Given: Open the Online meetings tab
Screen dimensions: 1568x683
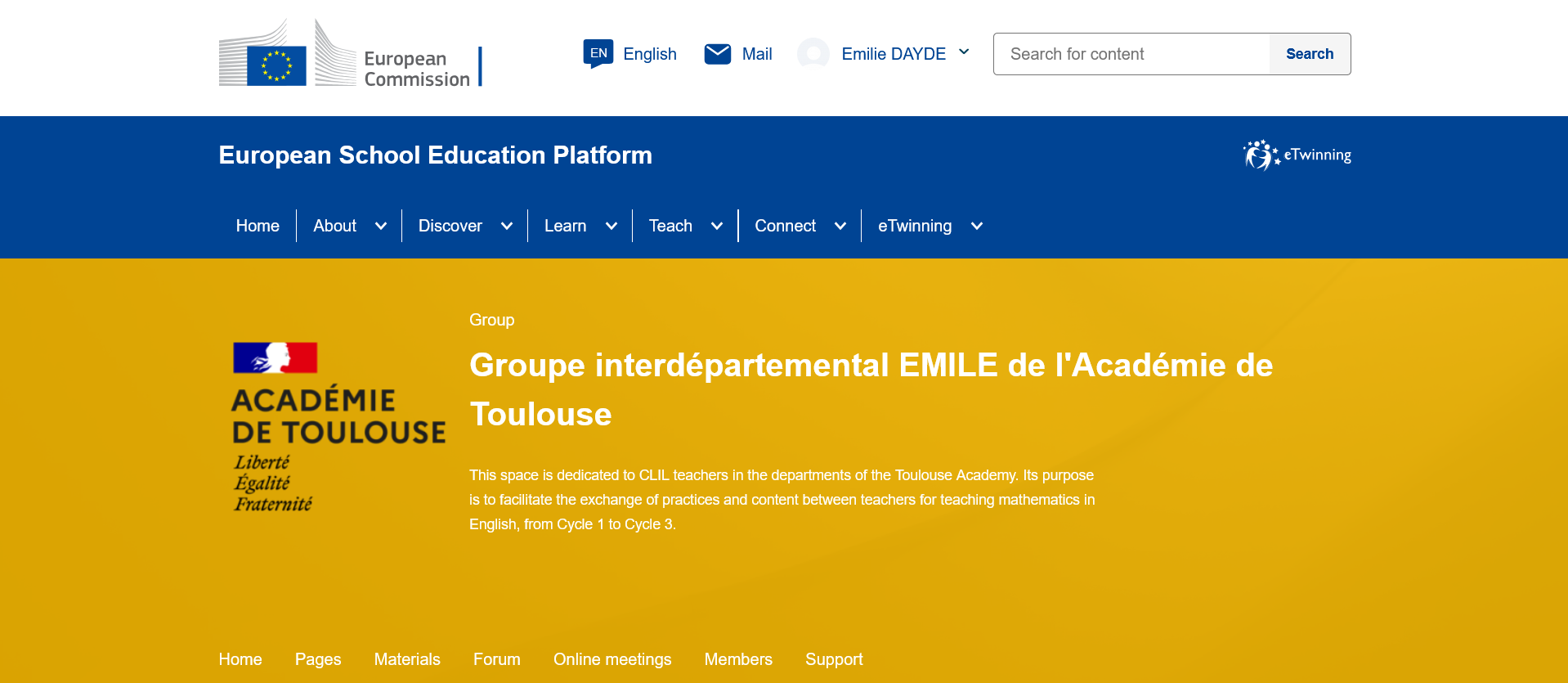Looking at the screenshot, I should tap(612, 659).
